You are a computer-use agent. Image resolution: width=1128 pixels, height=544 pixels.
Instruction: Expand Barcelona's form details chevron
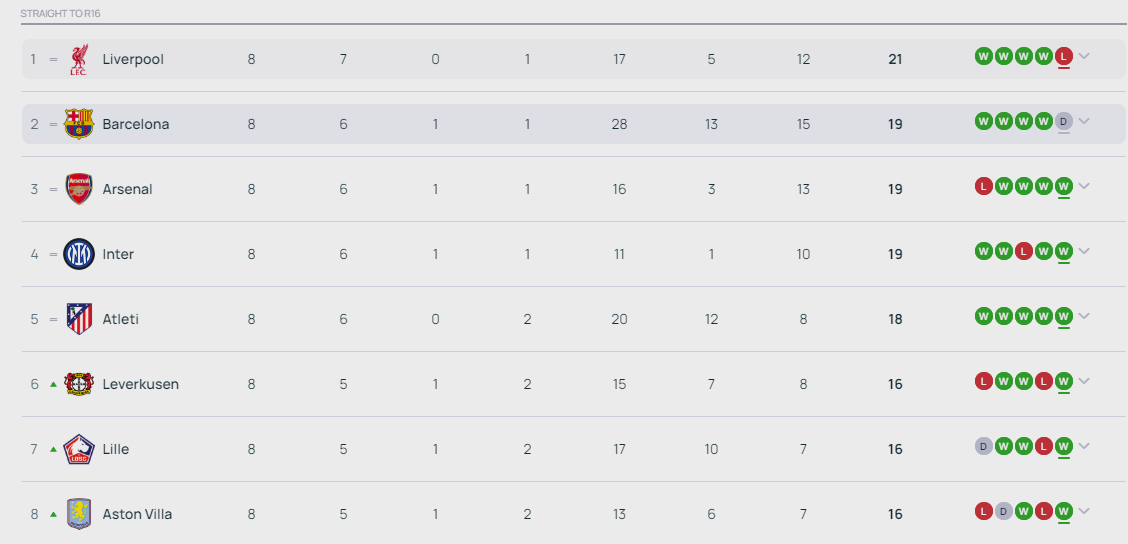pos(1084,121)
